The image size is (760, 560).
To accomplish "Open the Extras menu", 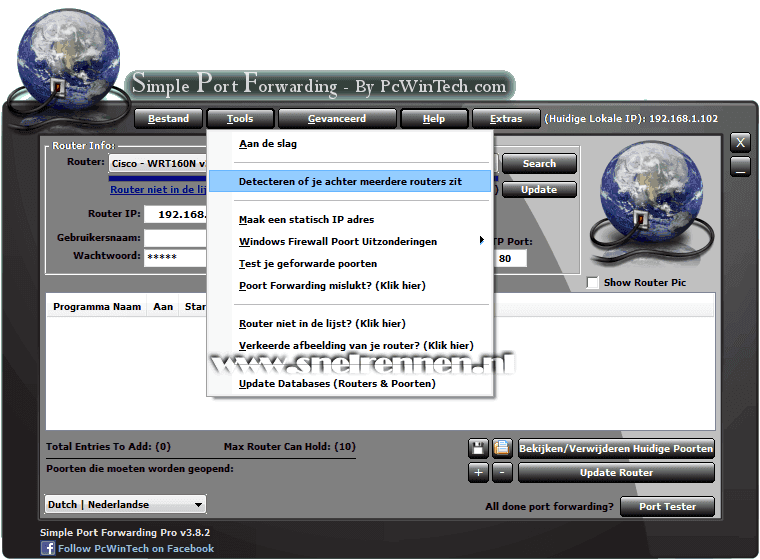I will click(x=506, y=118).
